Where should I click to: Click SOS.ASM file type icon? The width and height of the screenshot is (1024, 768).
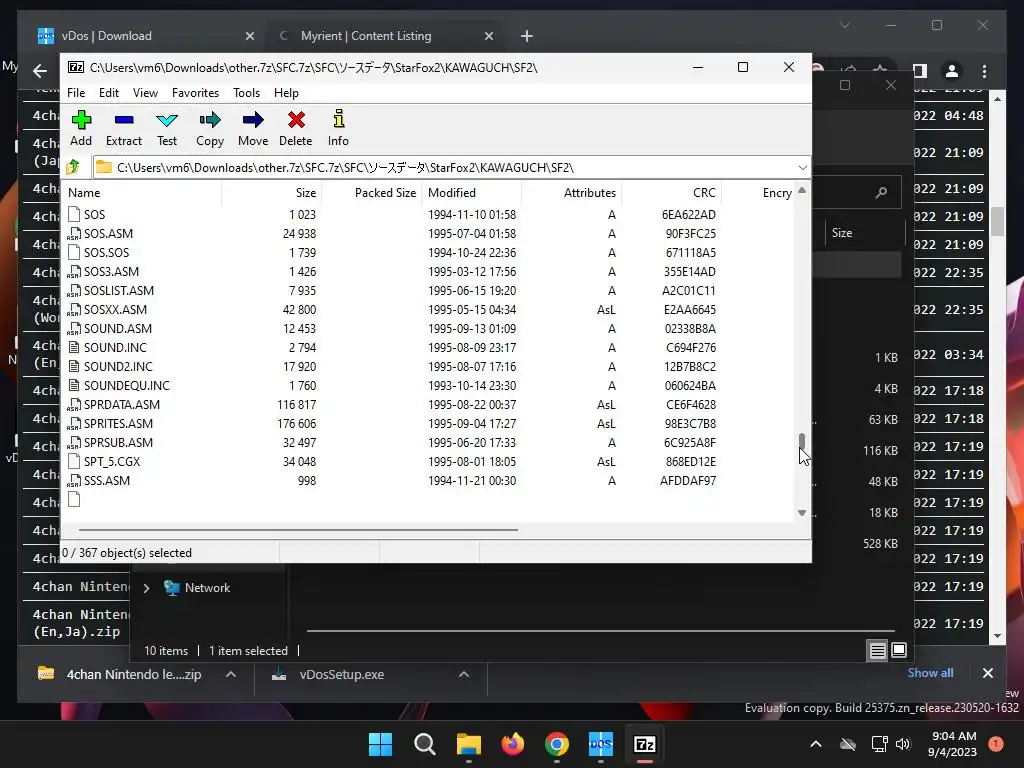(74, 233)
